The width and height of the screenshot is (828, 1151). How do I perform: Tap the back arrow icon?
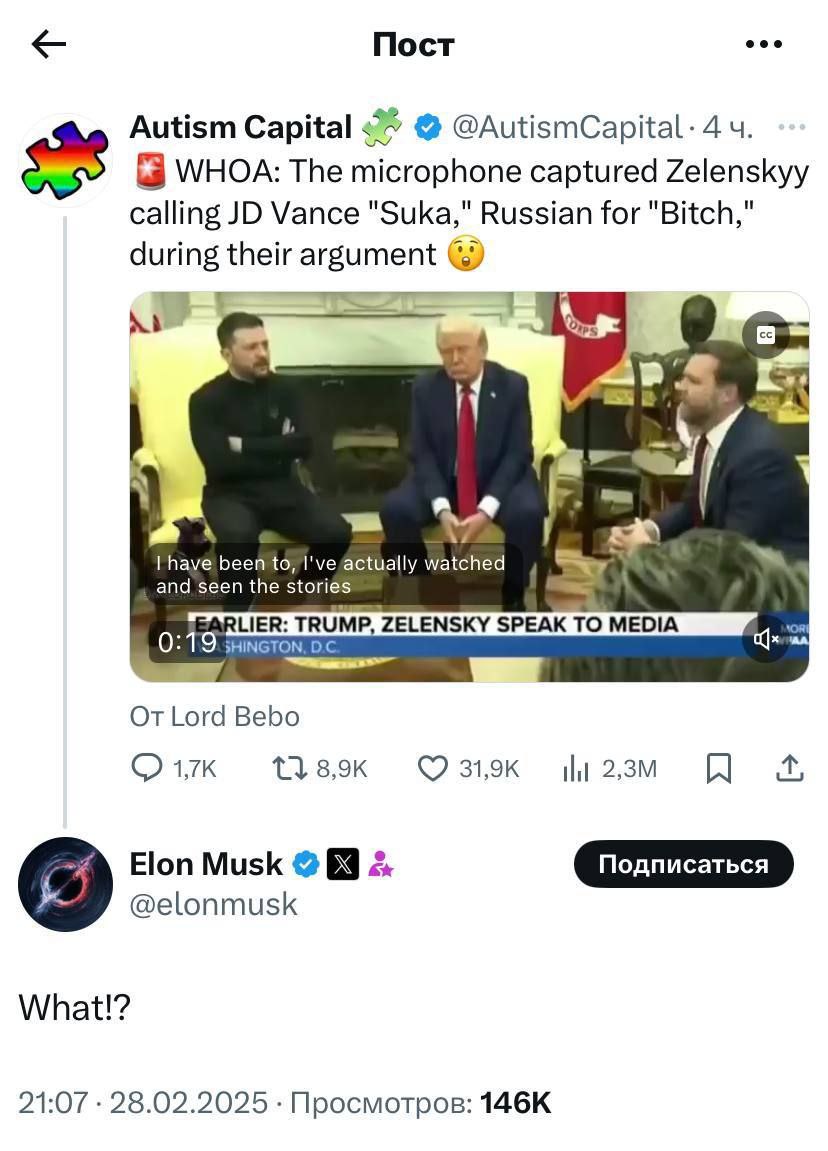tap(48, 43)
